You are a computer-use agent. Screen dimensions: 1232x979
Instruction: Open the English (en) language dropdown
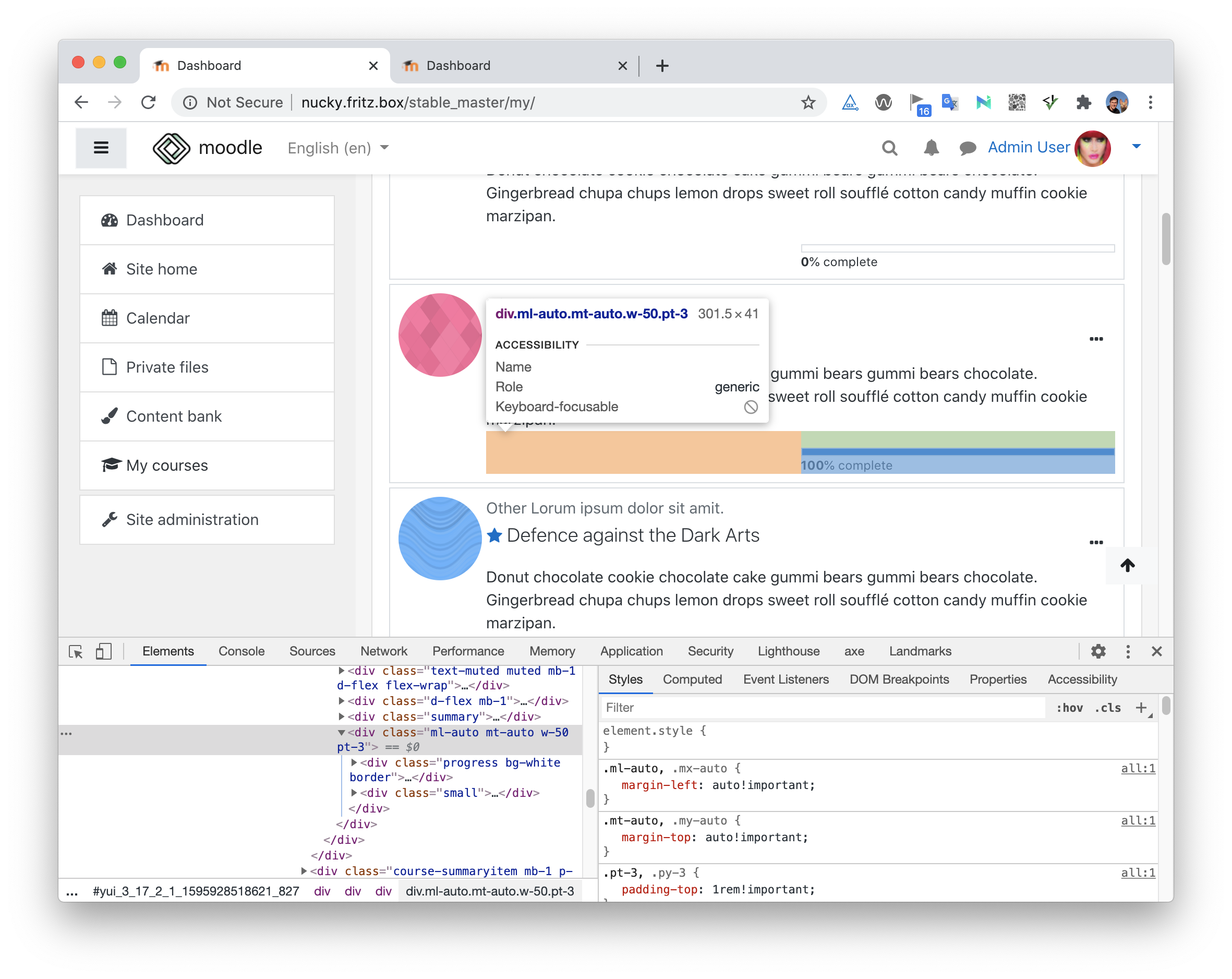point(339,148)
